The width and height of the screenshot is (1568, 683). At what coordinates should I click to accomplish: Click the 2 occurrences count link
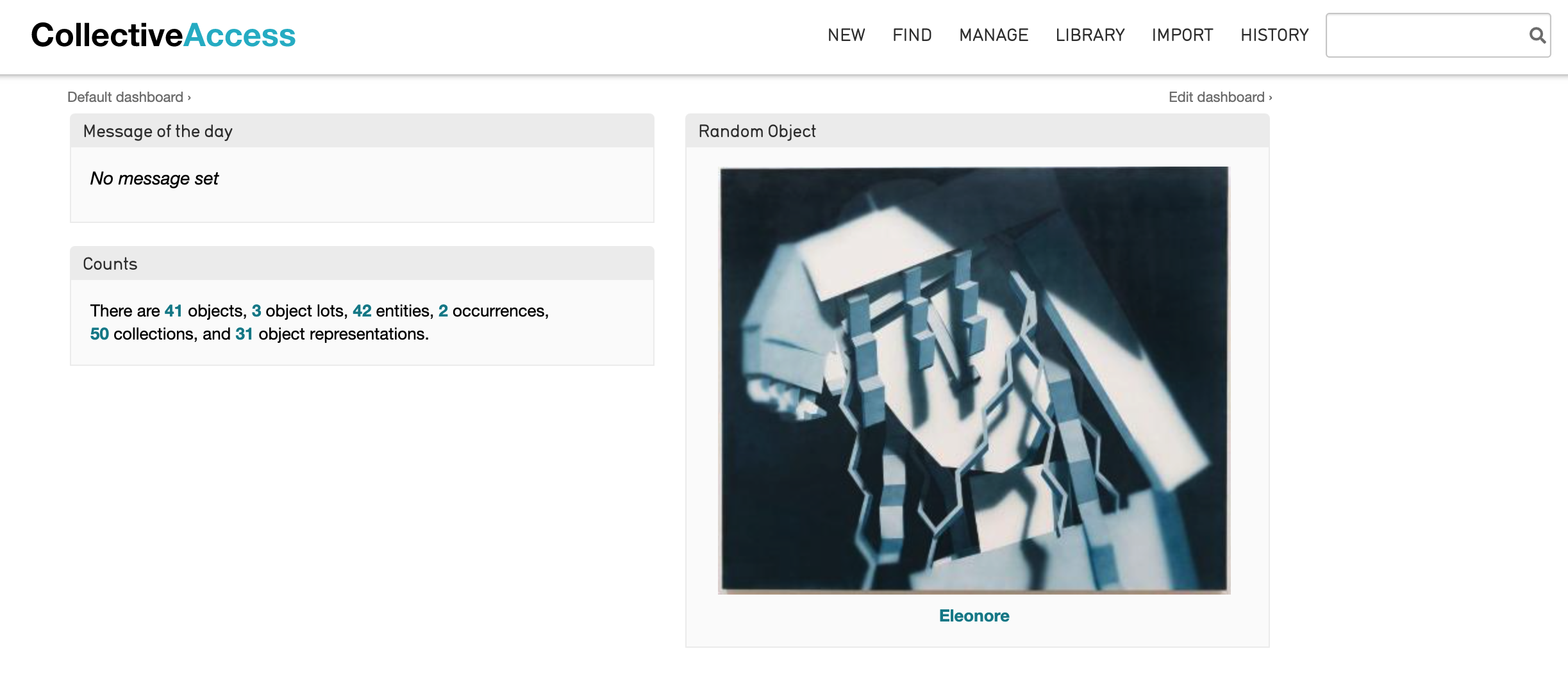pos(442,311)
